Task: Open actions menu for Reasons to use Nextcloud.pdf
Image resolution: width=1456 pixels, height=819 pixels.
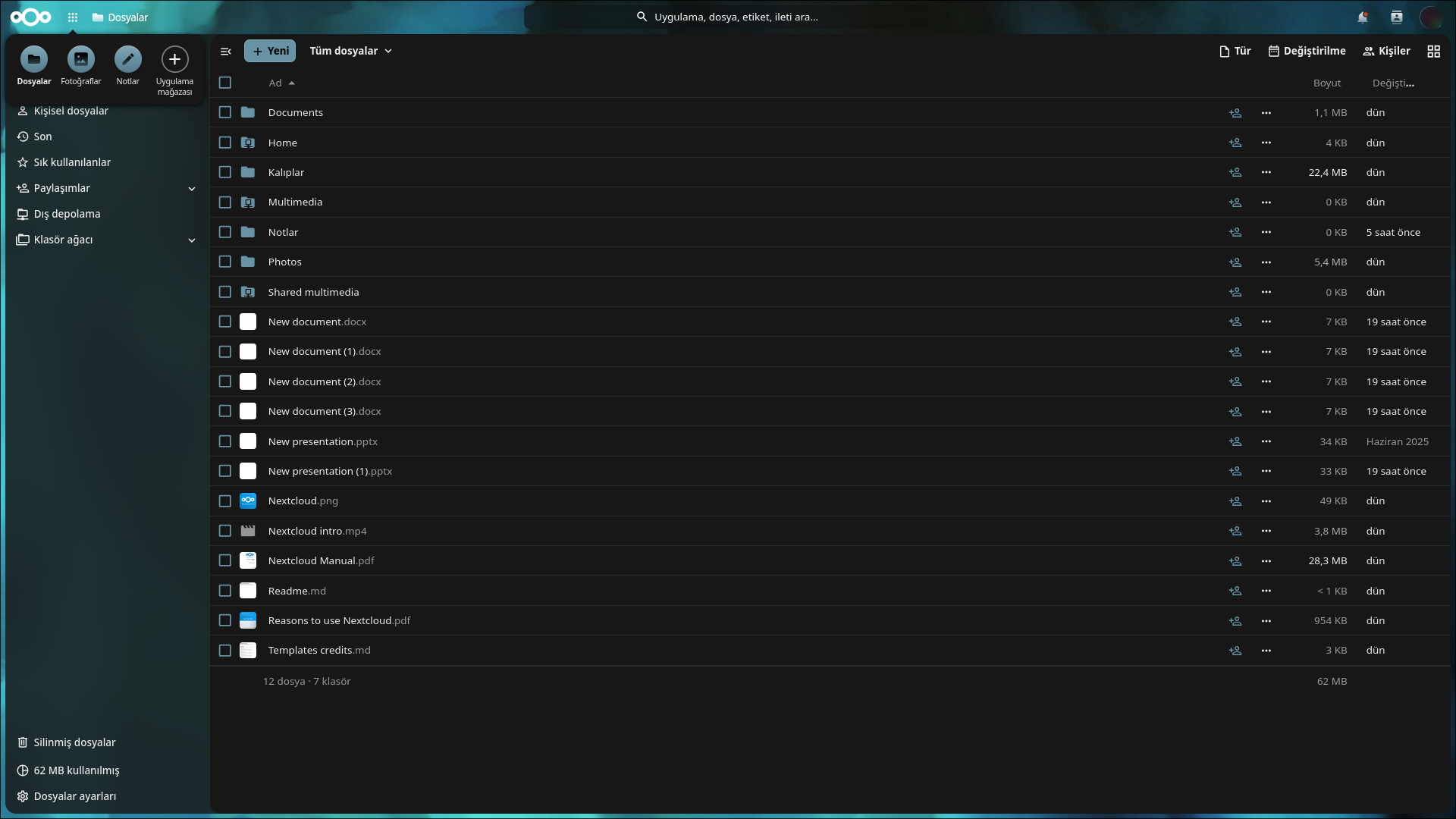Action: [1266, 621]
